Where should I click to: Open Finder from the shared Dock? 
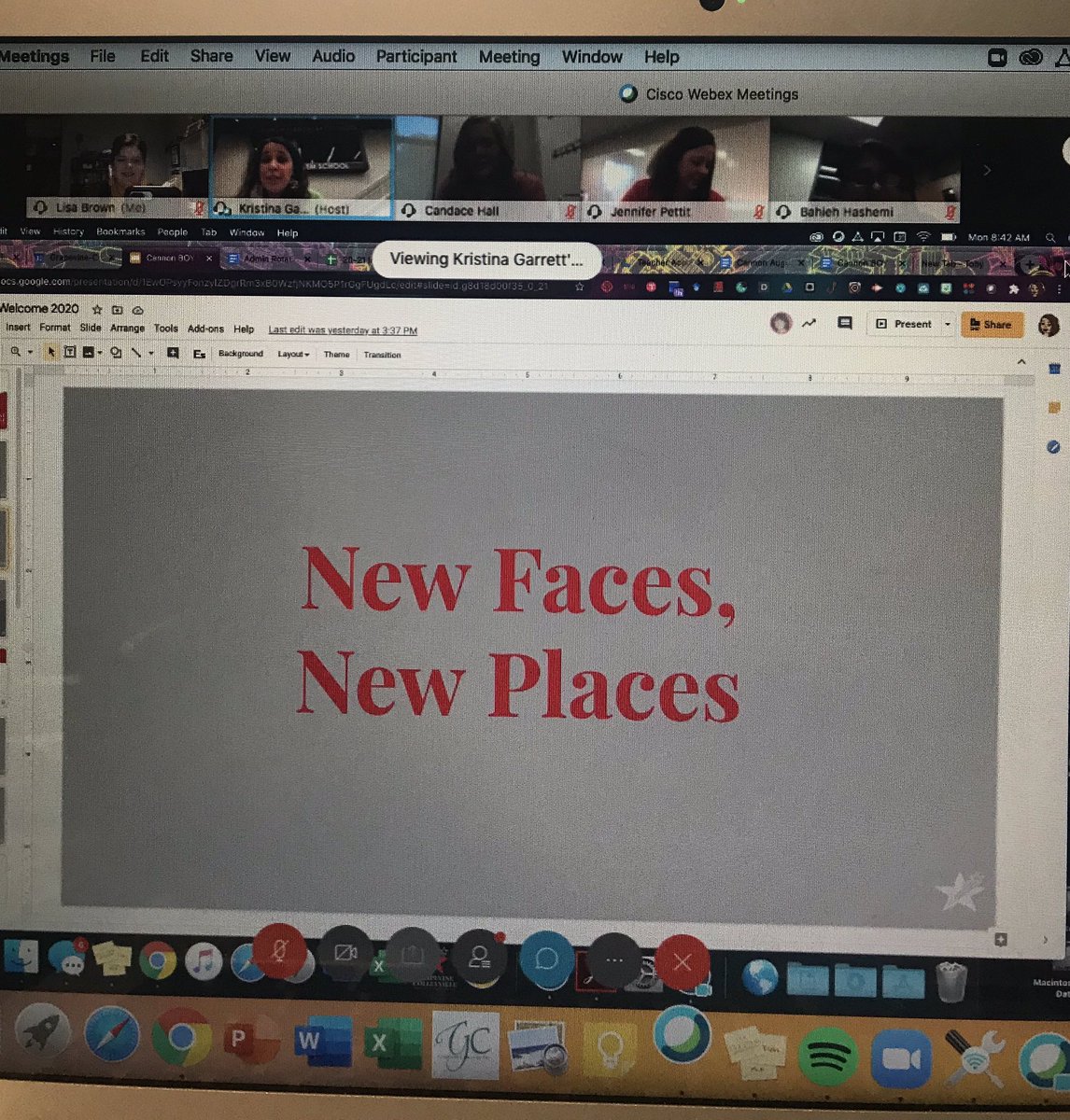21,957
